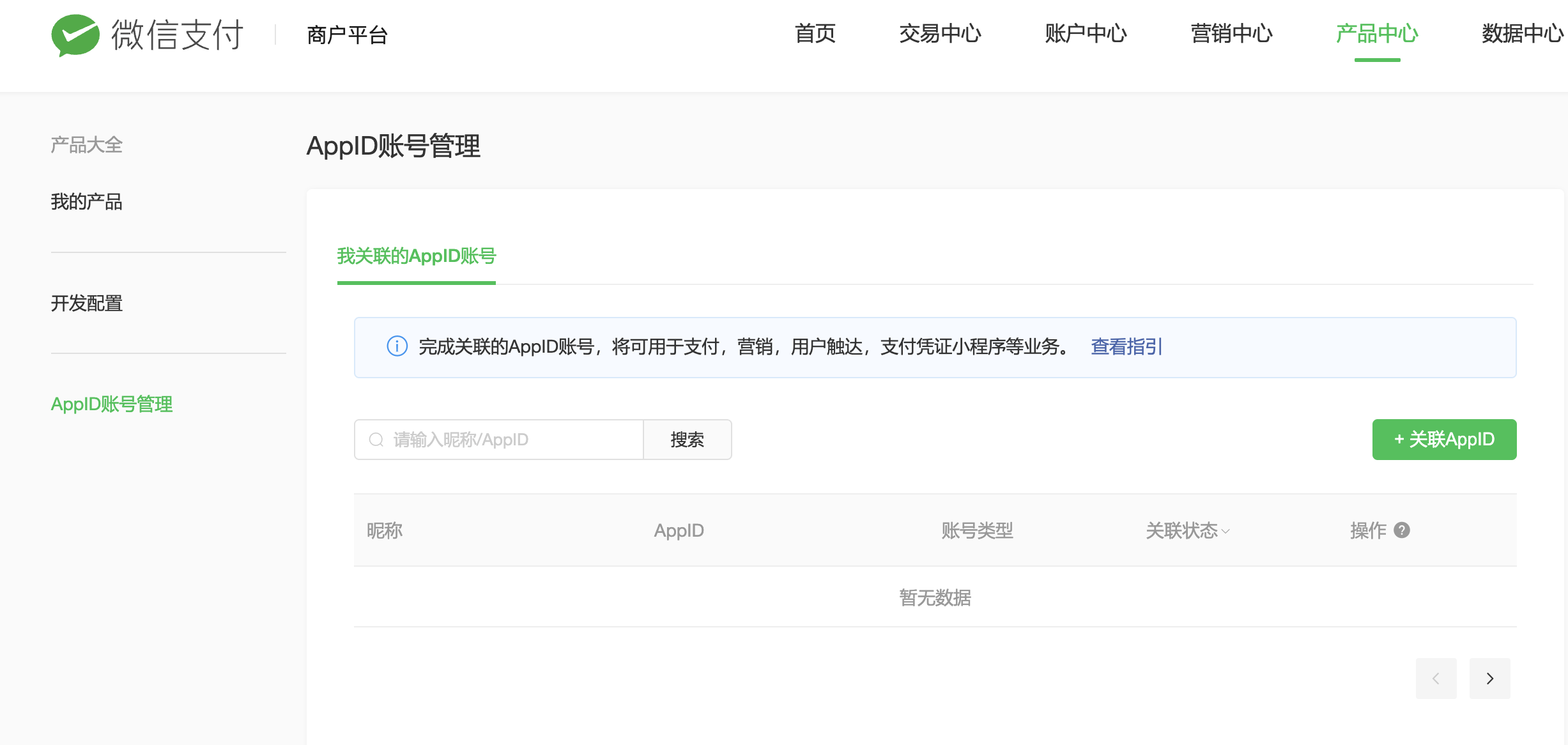This screenshot has height=745, width=1568.
Task: Open 交易中心 in top navigation
Action: pos(940,34)
